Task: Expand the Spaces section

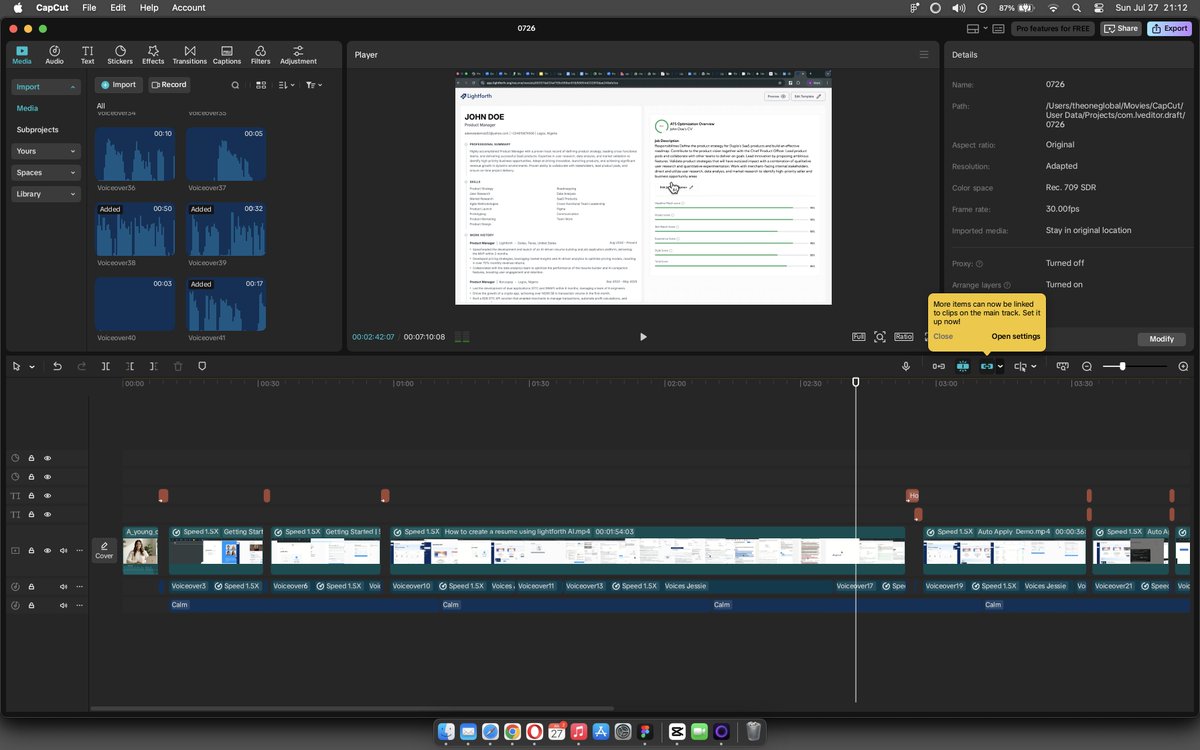Action: (x=46, y=173)
